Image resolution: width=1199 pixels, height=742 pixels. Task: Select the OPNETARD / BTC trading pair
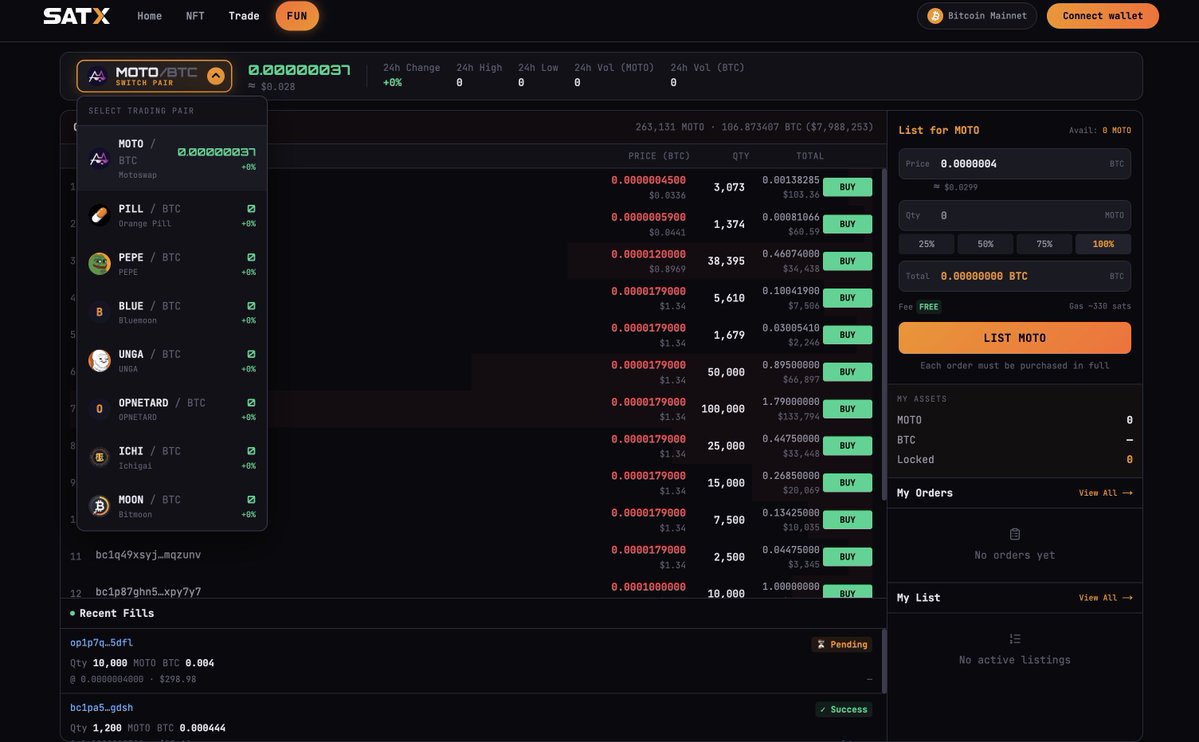(172, 409)
